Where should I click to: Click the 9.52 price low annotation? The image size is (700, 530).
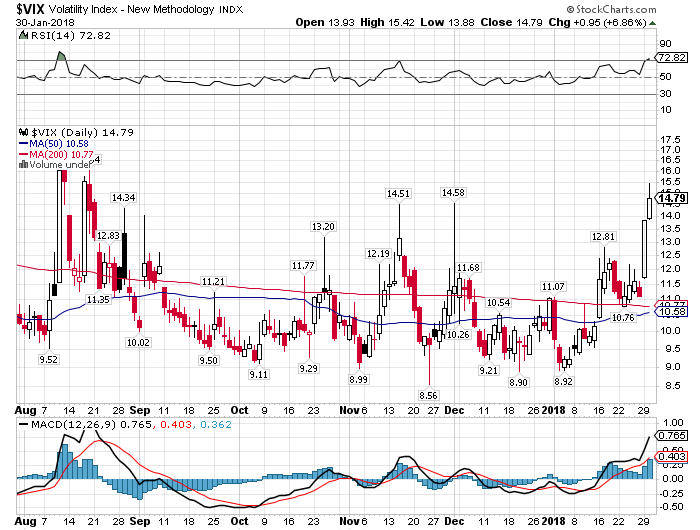[x=48, y=359]
